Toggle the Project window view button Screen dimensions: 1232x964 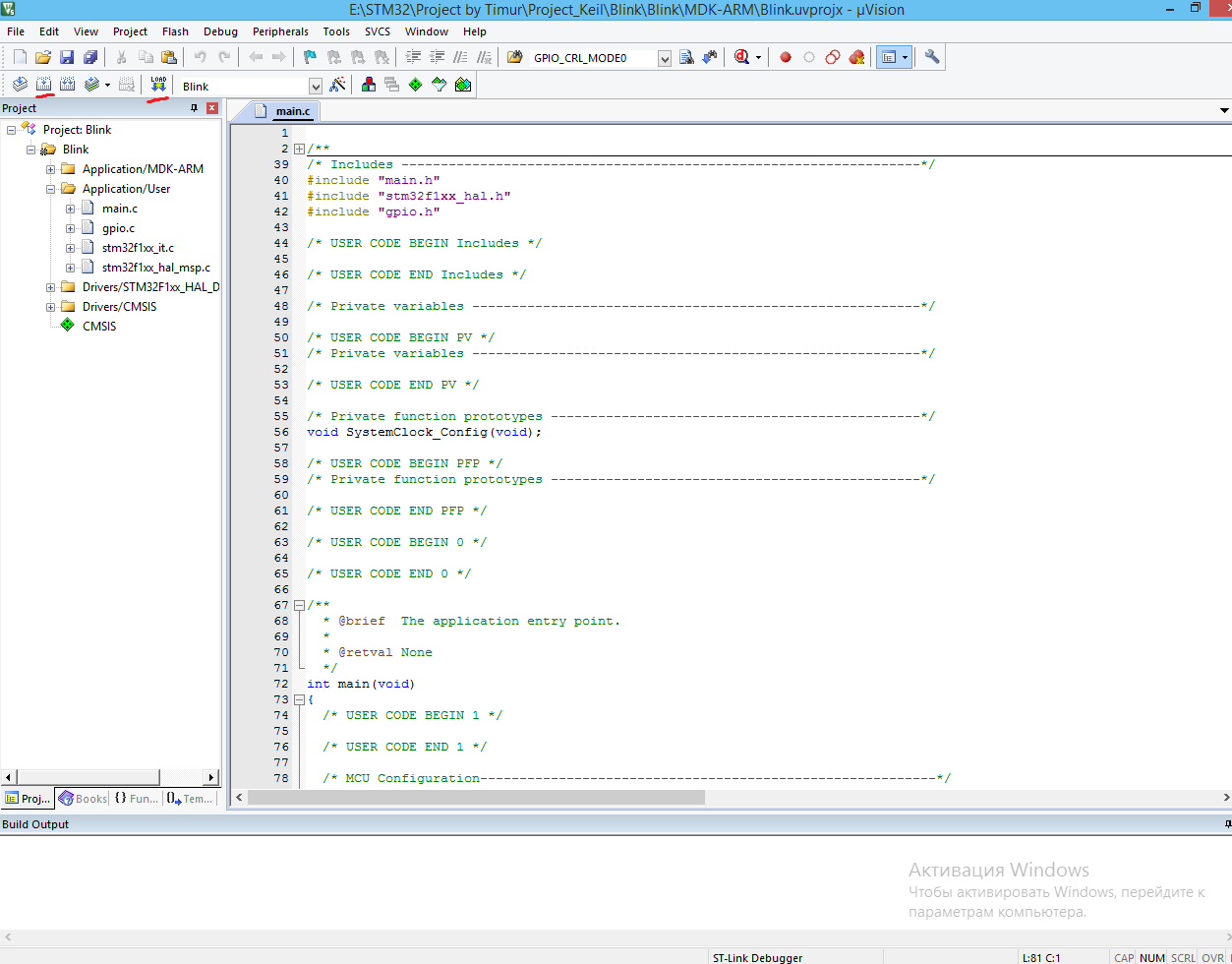coord(889,57)
